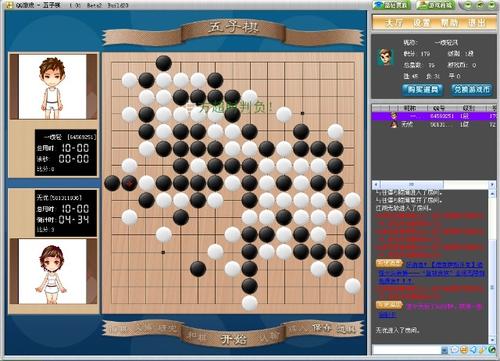Choose 退出 to exit the game
The image size is (500, 361).
tap(477, 23)
